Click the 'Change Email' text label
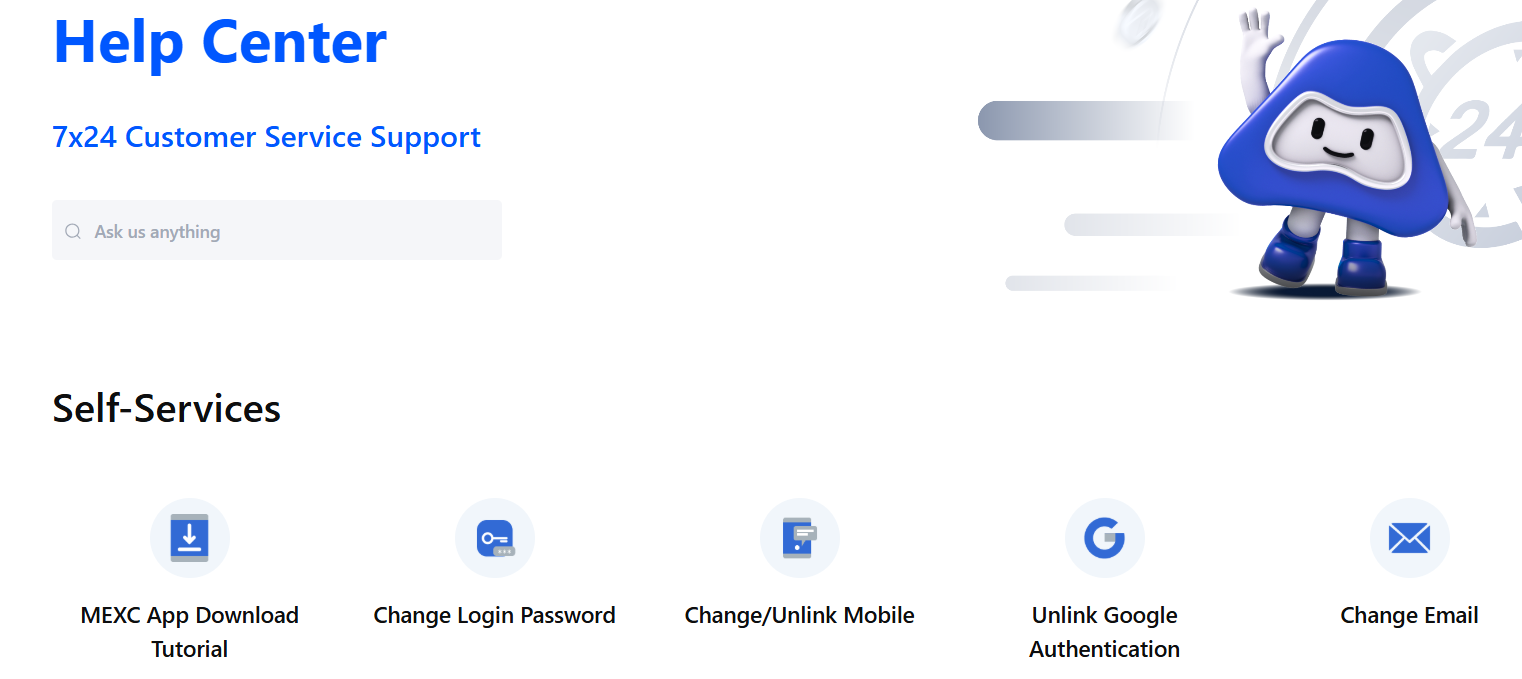 [x=1409, y=615]
